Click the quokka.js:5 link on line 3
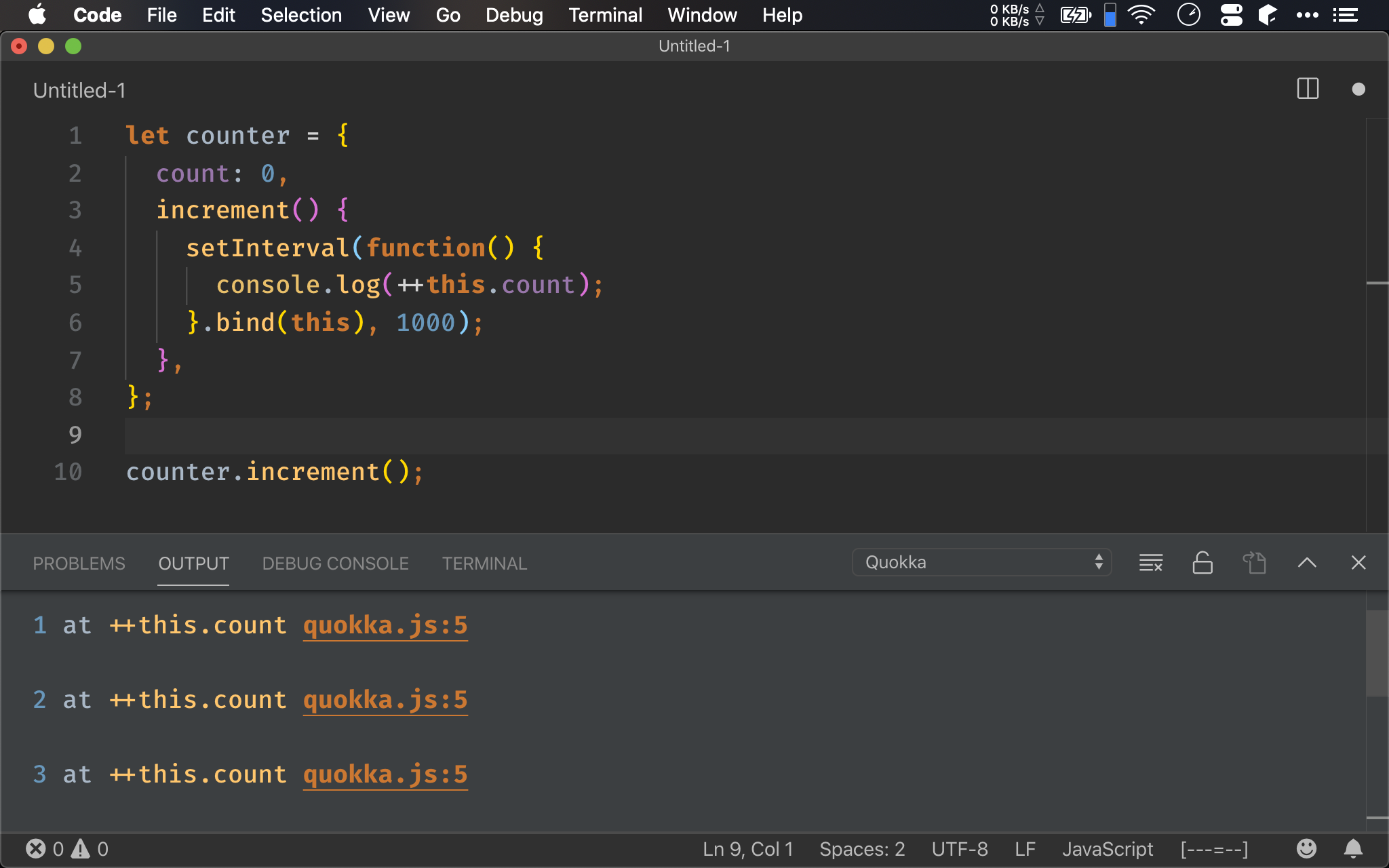Image resolution: width=1389 pixels, height=868 pixels. tap(384, 774)
